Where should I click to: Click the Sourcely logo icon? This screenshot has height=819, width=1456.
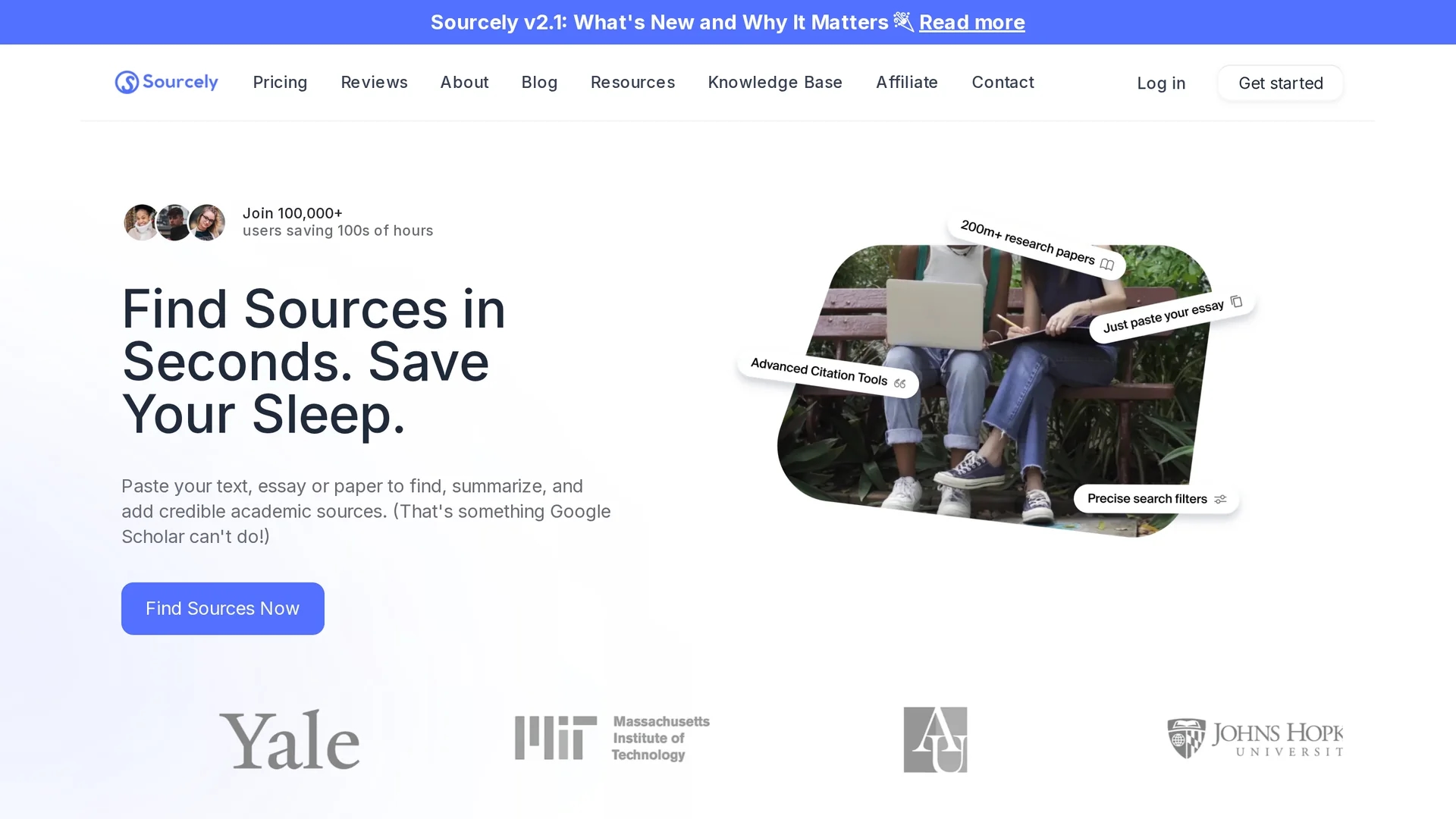coord(127,82)
